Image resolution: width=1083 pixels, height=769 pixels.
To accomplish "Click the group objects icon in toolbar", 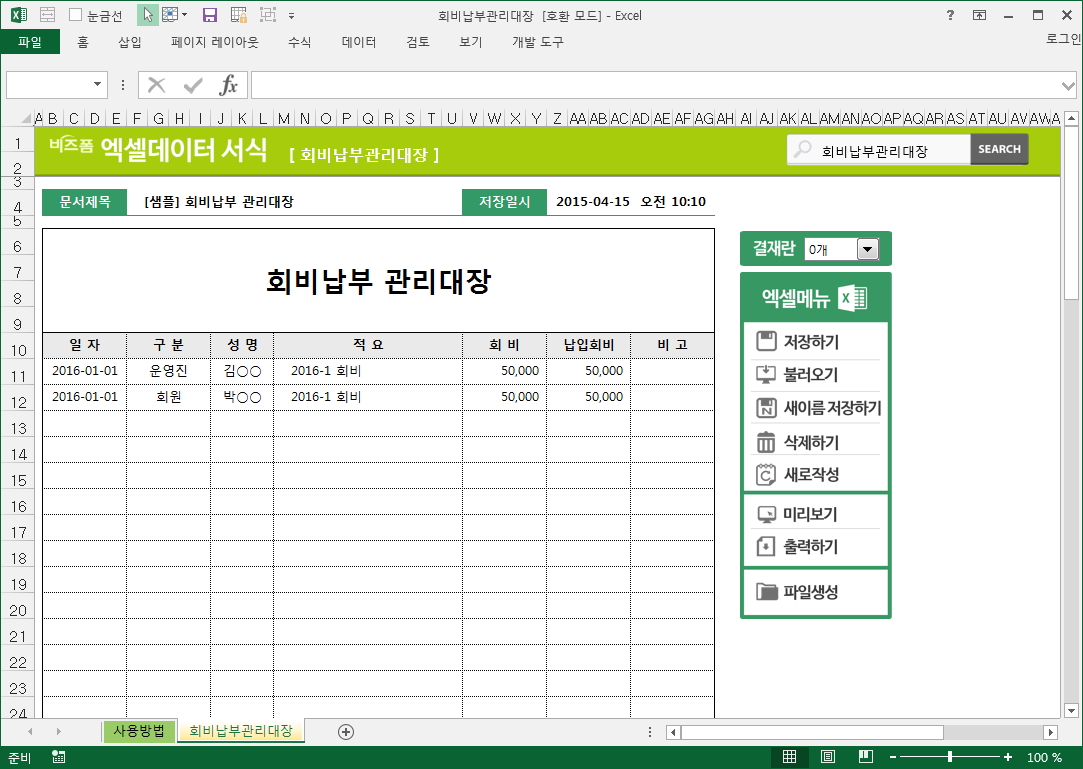I will pos(267,15).
